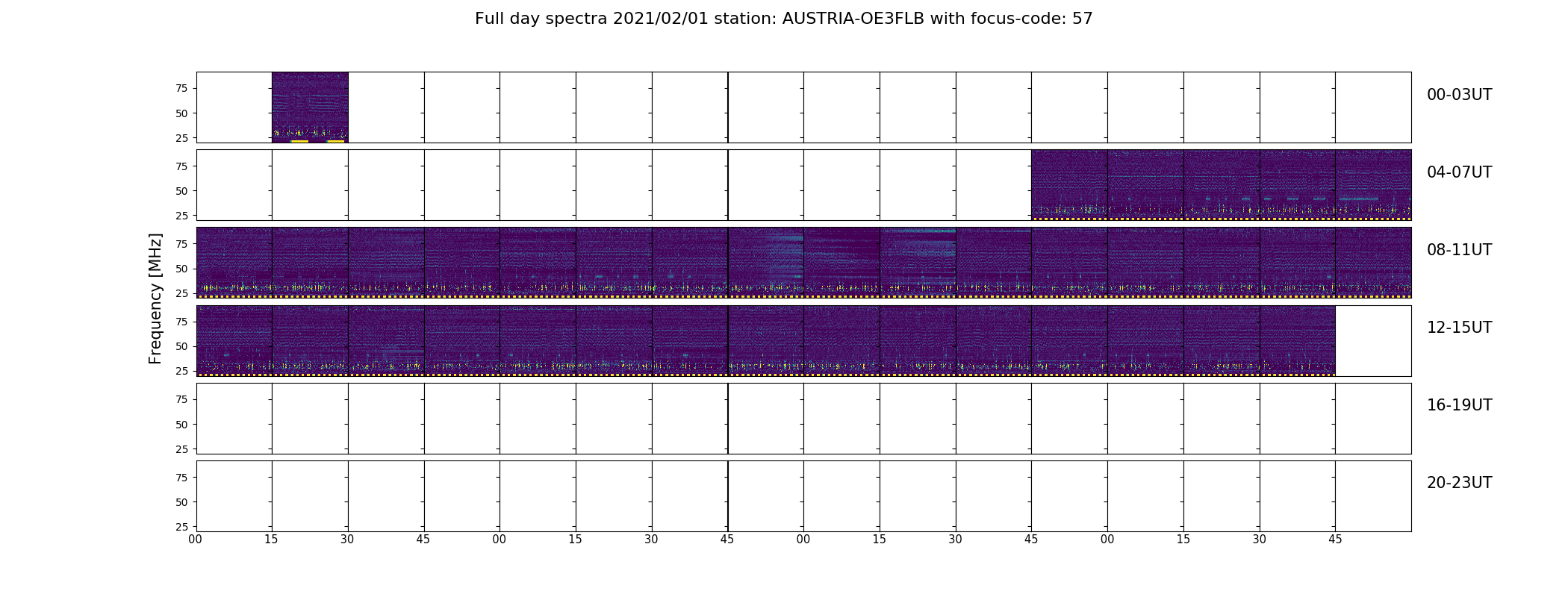Click the '50' frequency tick of the 00-03UT row
The image size is (1568, 597).
pyautogui.click(x=181, y=113)
